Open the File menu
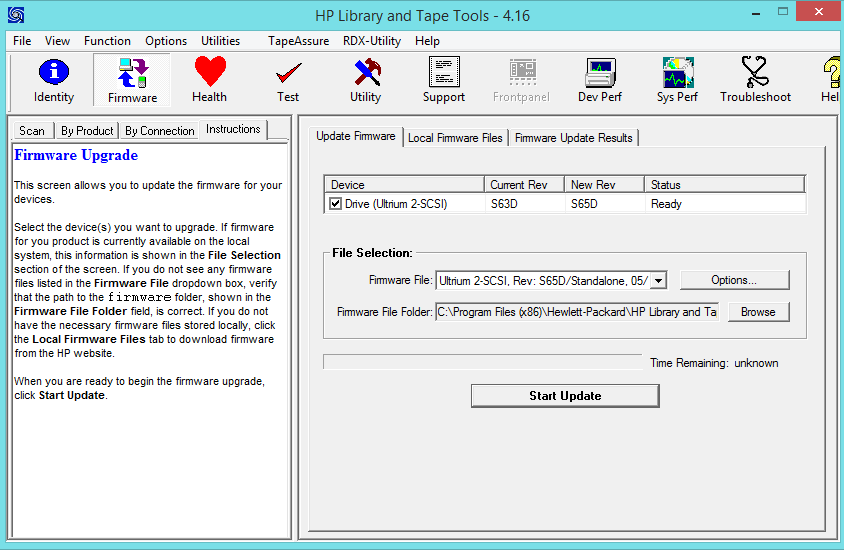The height and width of the screenshot is (550, 844). click(x=22, y=41)
